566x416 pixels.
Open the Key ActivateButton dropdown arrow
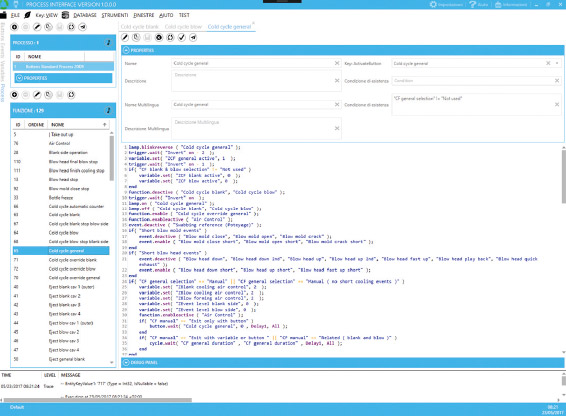click(x=557, y=63)
